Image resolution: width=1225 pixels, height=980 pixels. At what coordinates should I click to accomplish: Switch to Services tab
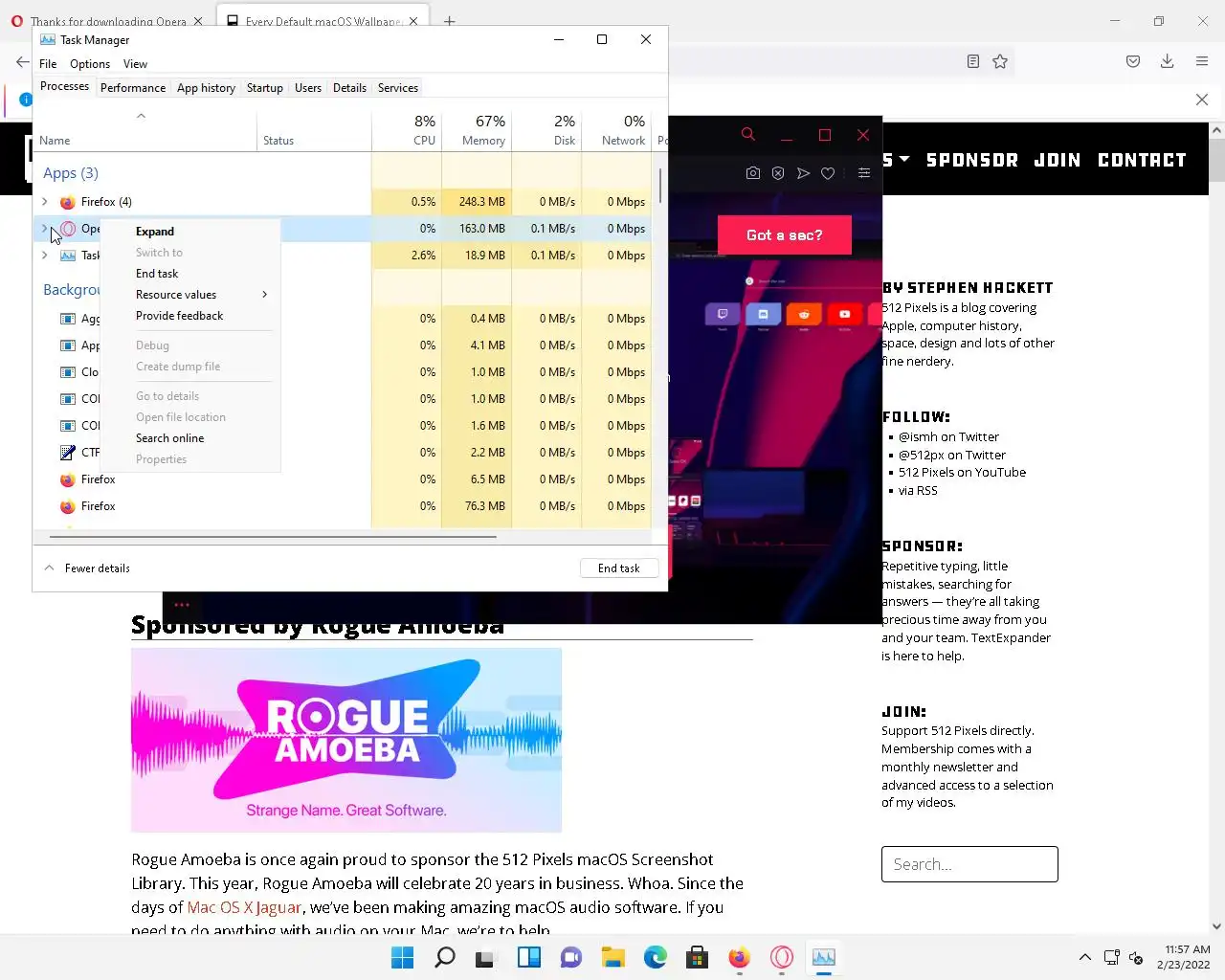pyautogui.click(x=398, y=88)
